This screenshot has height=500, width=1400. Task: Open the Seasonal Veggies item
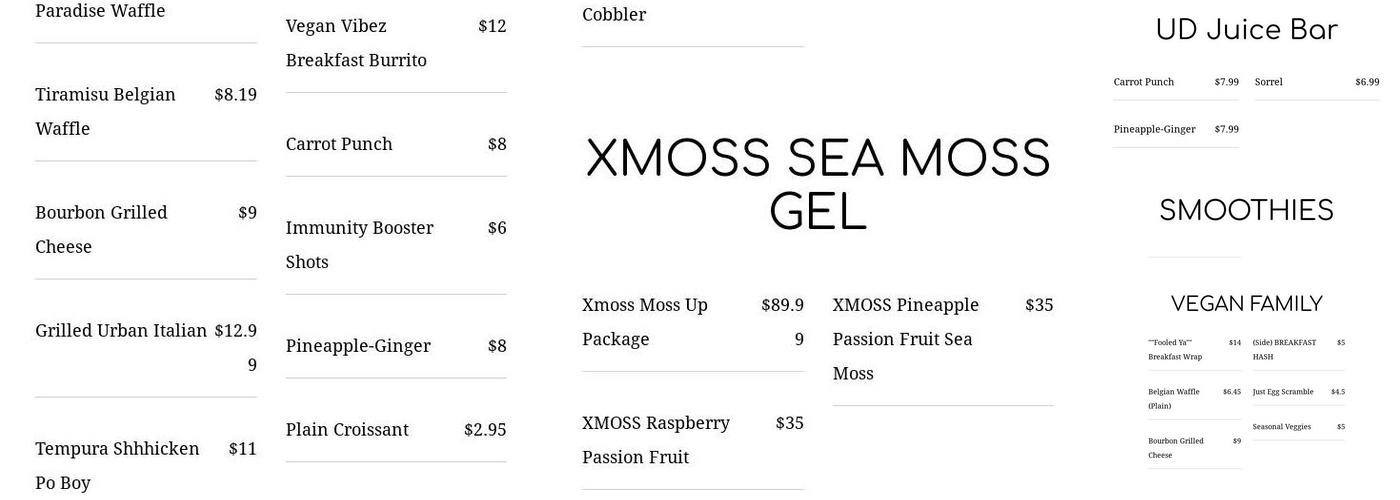tap(1282, 427)
